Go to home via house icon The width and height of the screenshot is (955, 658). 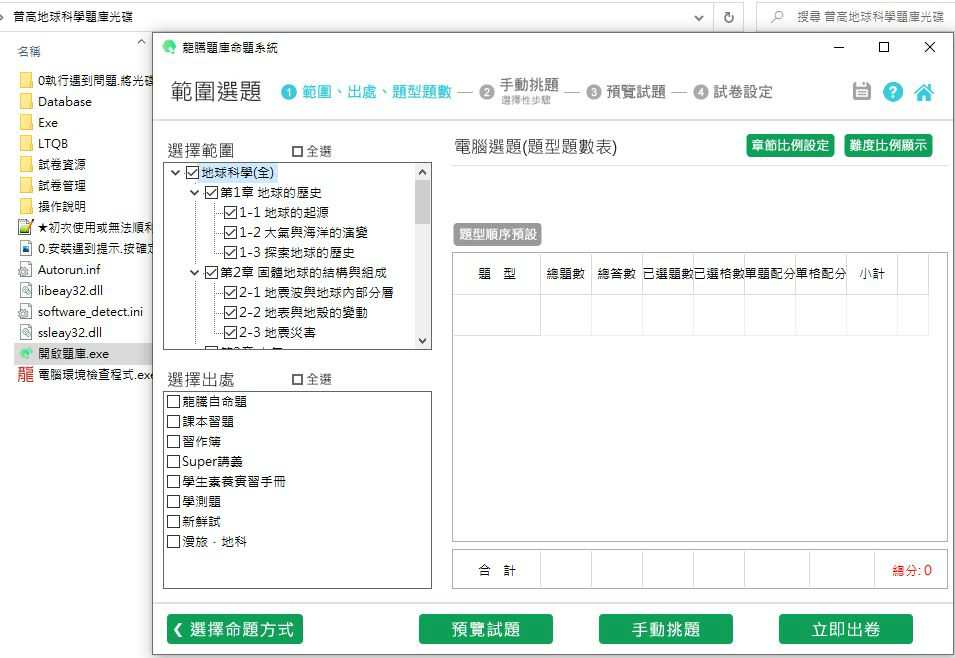923,92
